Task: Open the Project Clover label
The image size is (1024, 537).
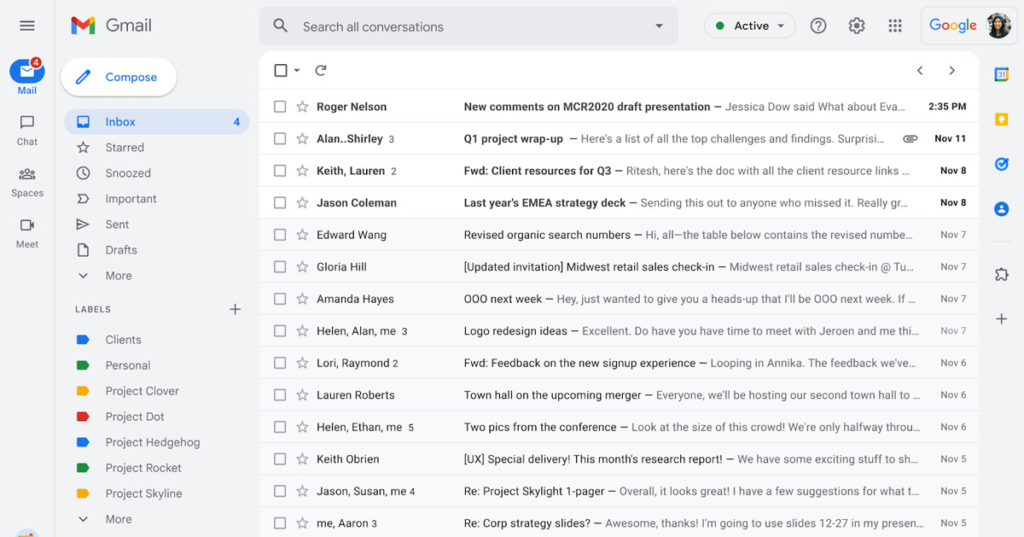Action: [x=142, y=391]
